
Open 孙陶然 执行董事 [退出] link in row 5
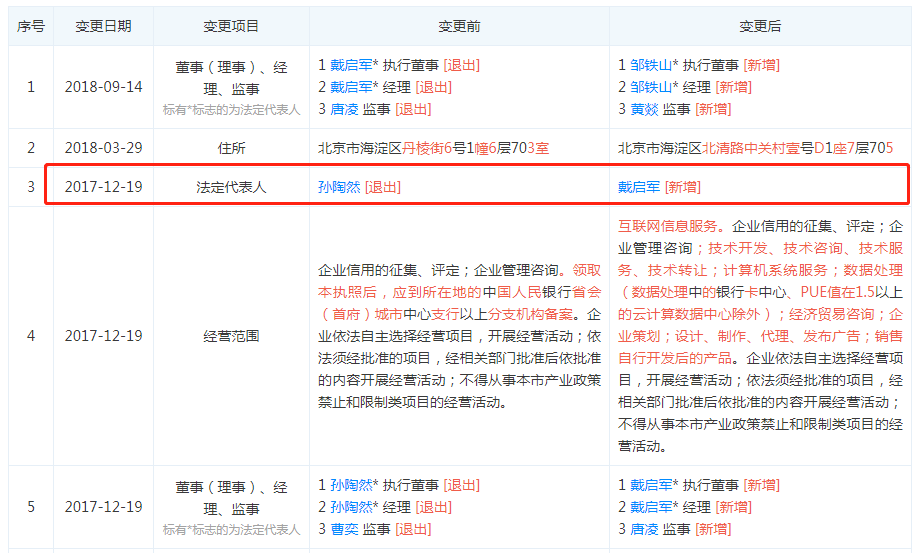click(x=351, y=485)
